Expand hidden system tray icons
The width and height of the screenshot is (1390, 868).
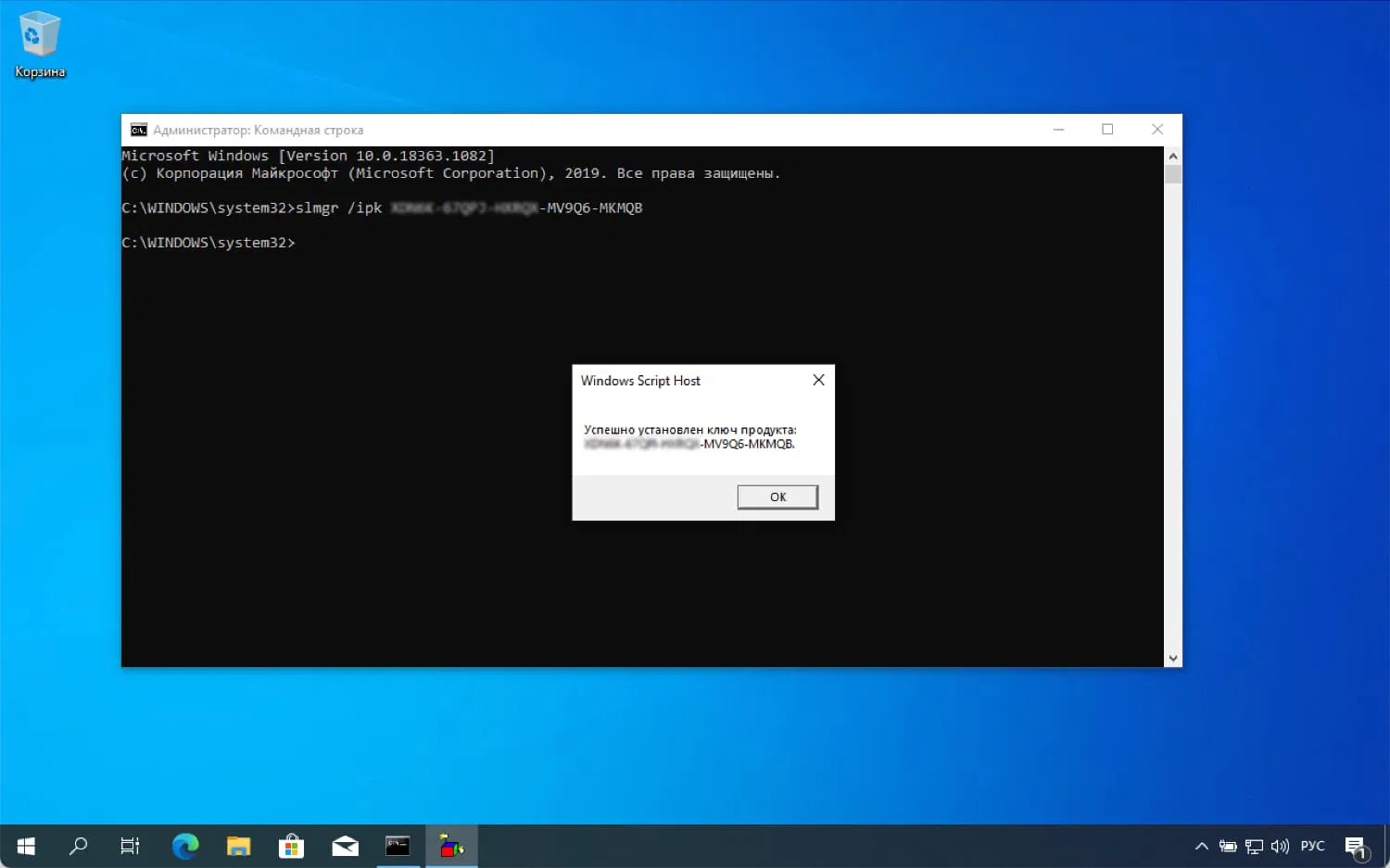click(x=1201, y=846)
